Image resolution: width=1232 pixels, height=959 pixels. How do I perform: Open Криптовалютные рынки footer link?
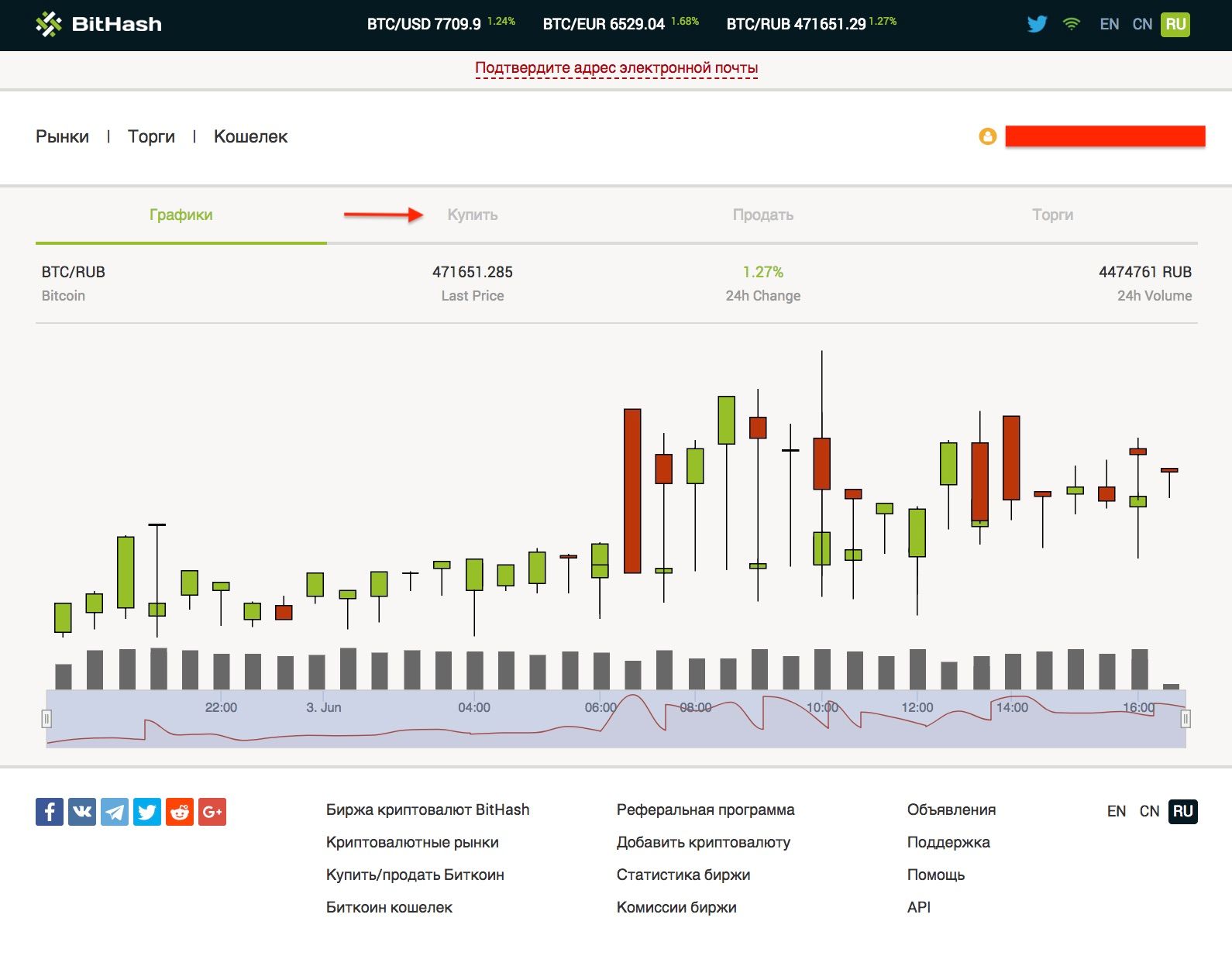click(412, 842)
